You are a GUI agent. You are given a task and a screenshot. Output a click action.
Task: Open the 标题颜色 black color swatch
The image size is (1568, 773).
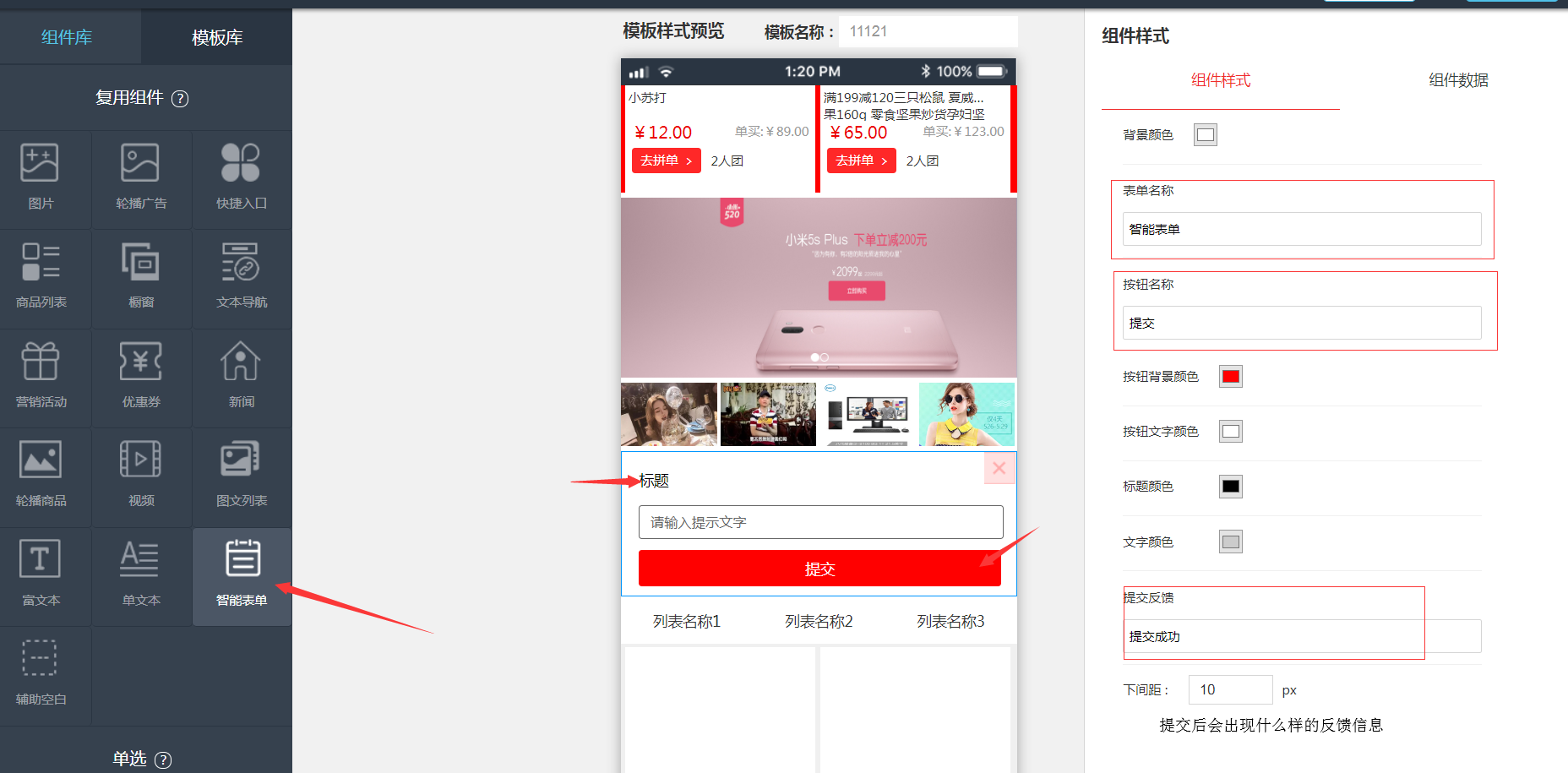[1230, 487]
